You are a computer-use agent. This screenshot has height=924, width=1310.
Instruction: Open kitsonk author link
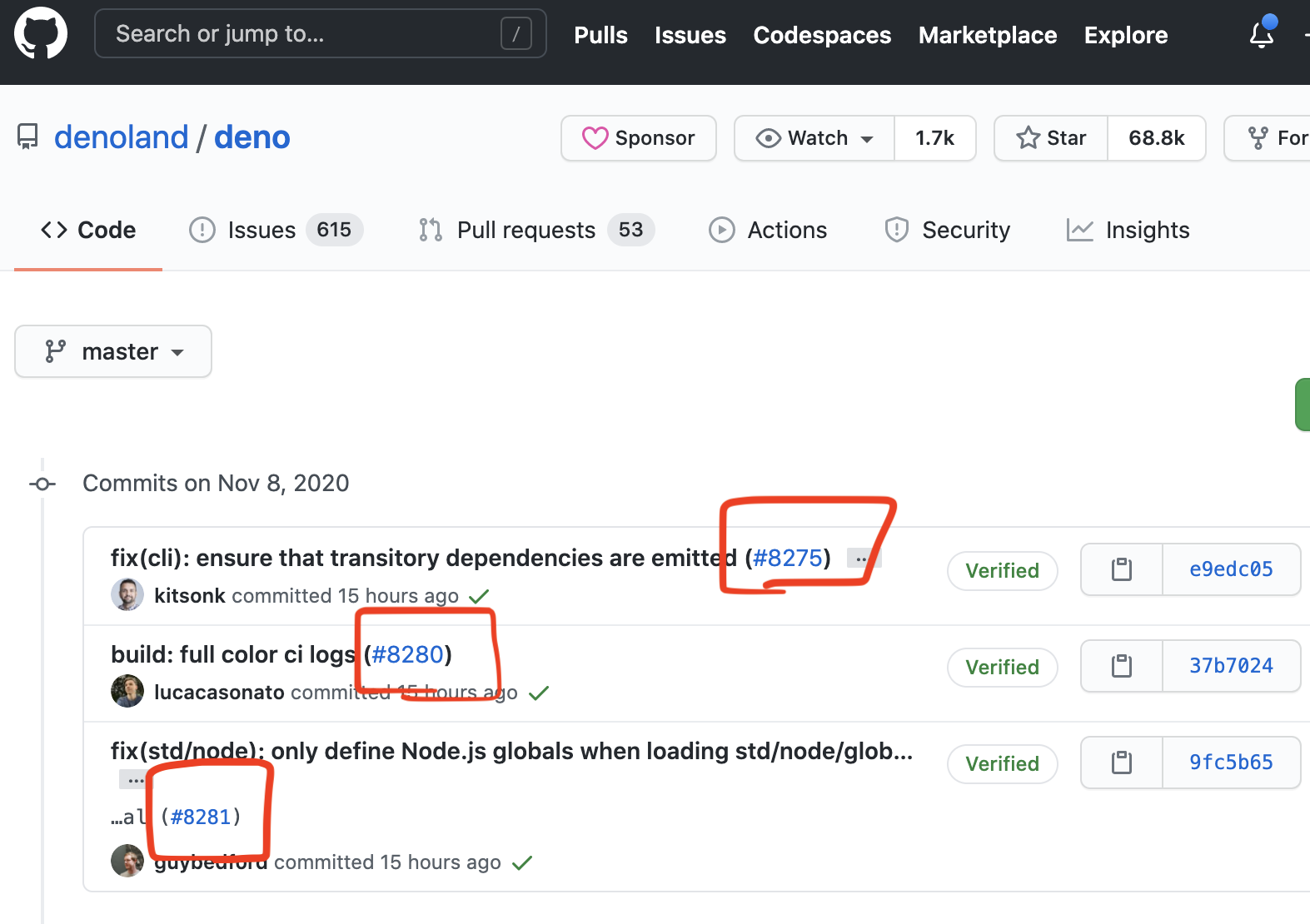(190, 596)
